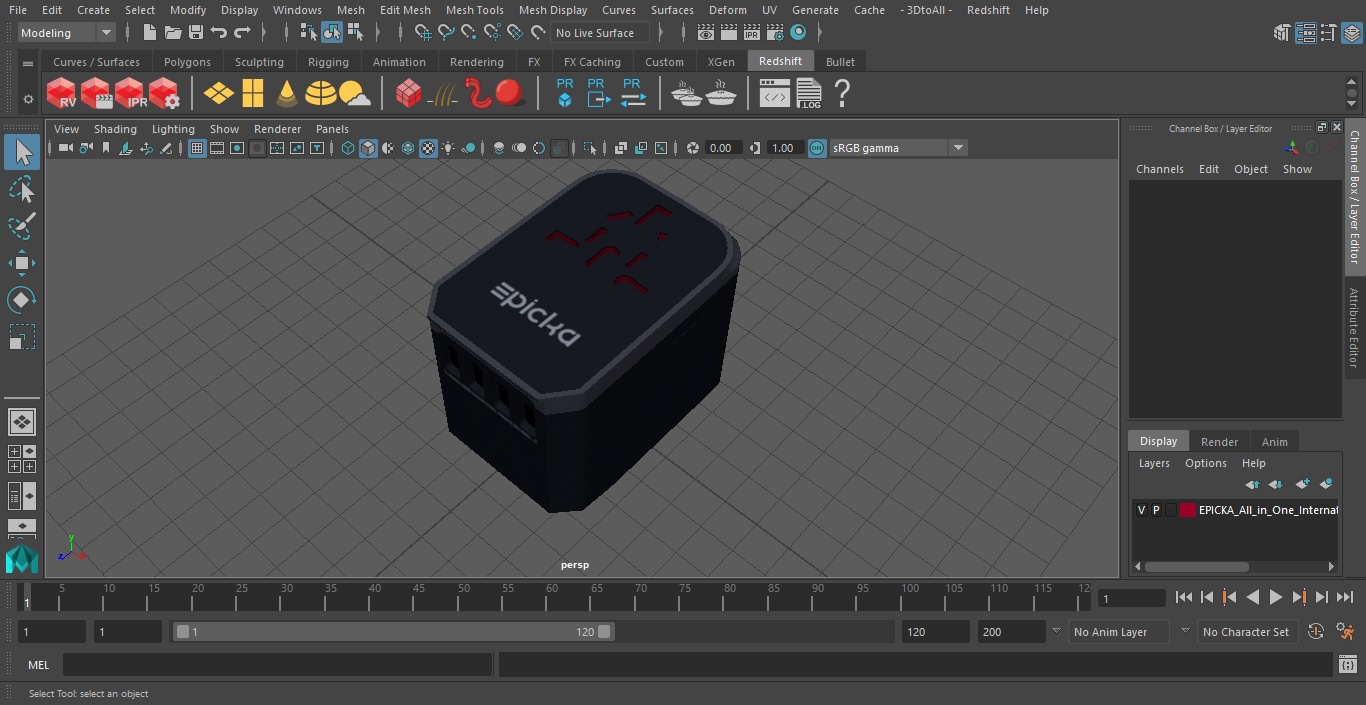
Task: Activate the Move tool
Action: click(22, 263)
